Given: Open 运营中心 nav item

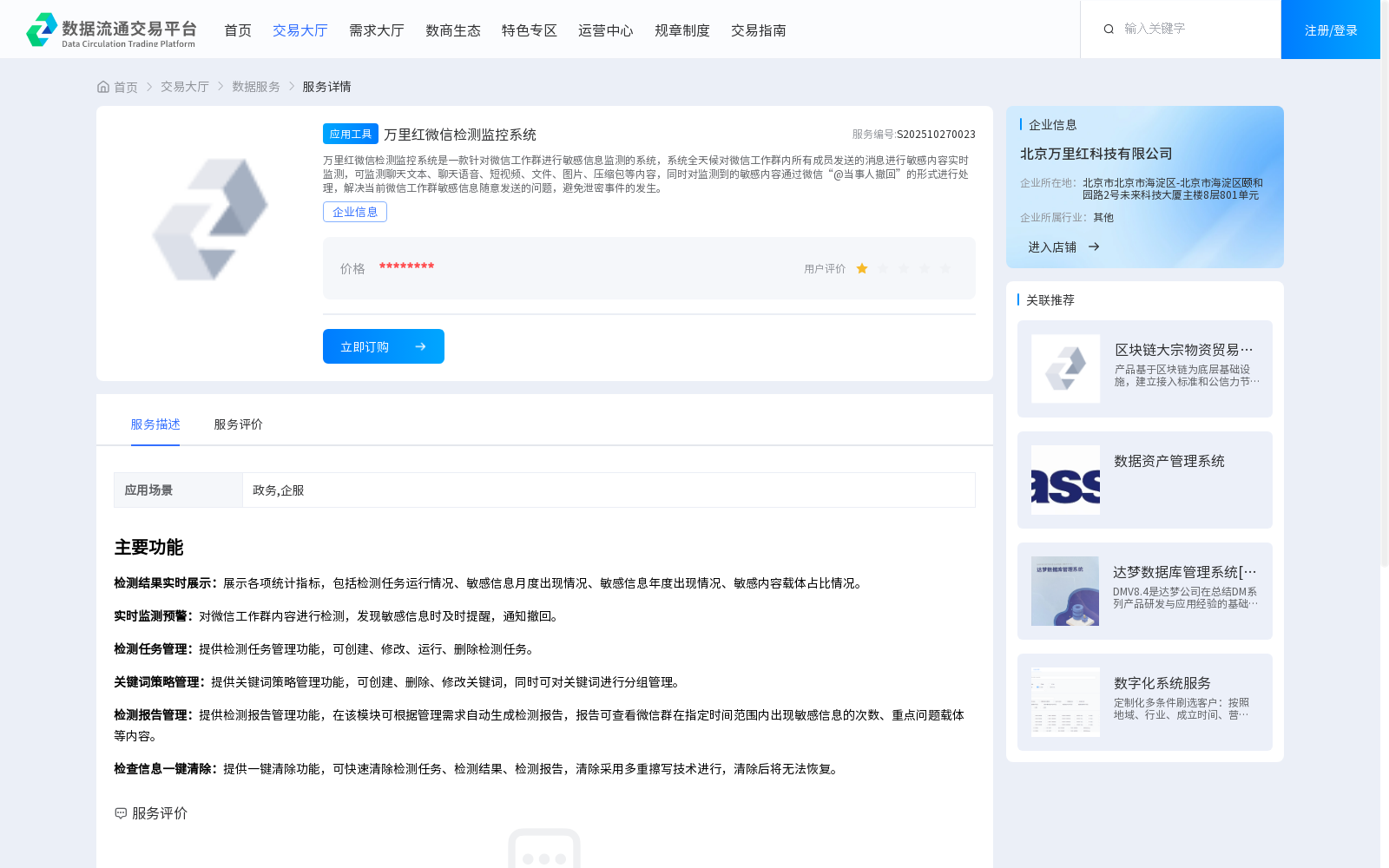Looking at the screenshot, I should [606, 30].
